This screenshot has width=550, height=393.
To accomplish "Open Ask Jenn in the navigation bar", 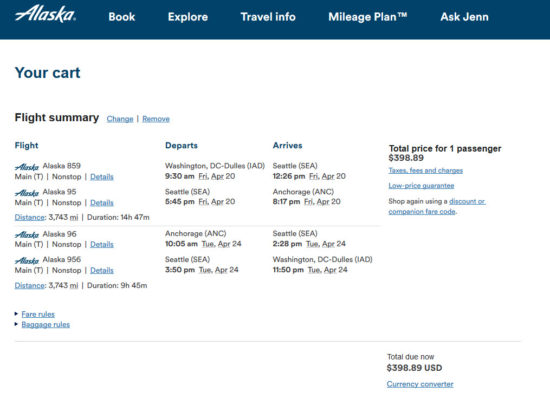I will [x=464, y=17].
